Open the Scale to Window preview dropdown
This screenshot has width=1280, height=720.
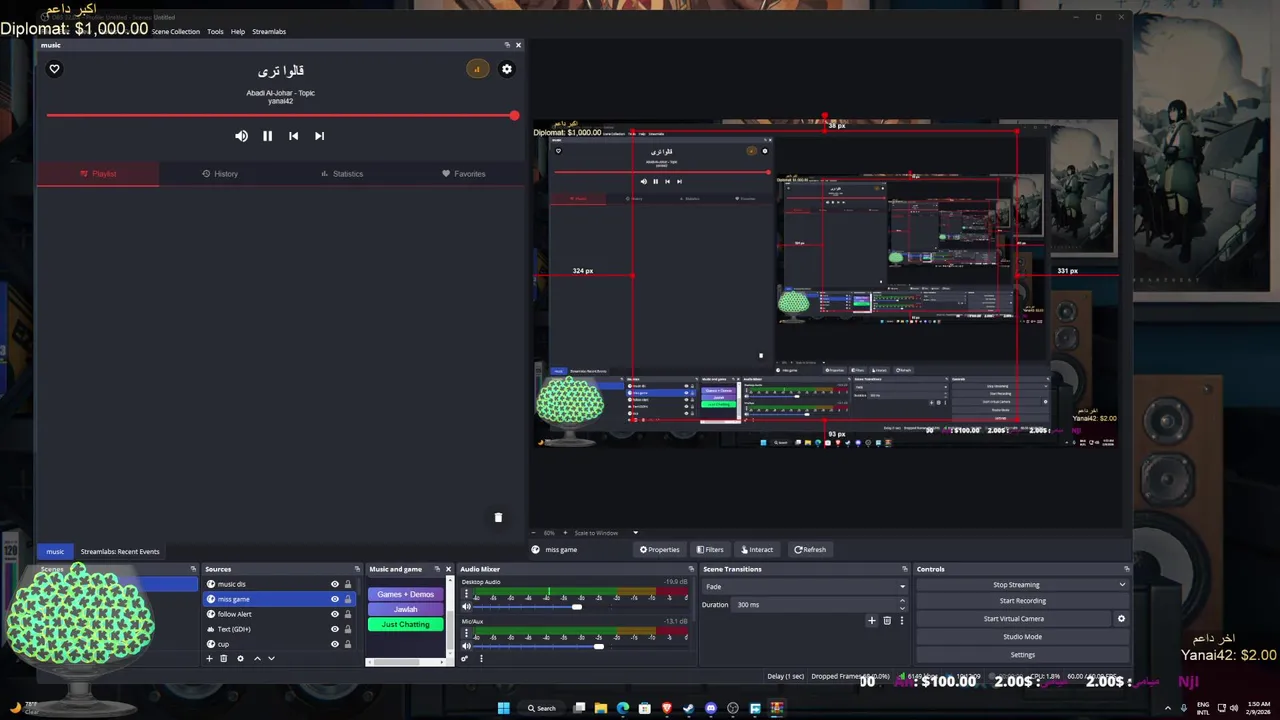(606, 533)
